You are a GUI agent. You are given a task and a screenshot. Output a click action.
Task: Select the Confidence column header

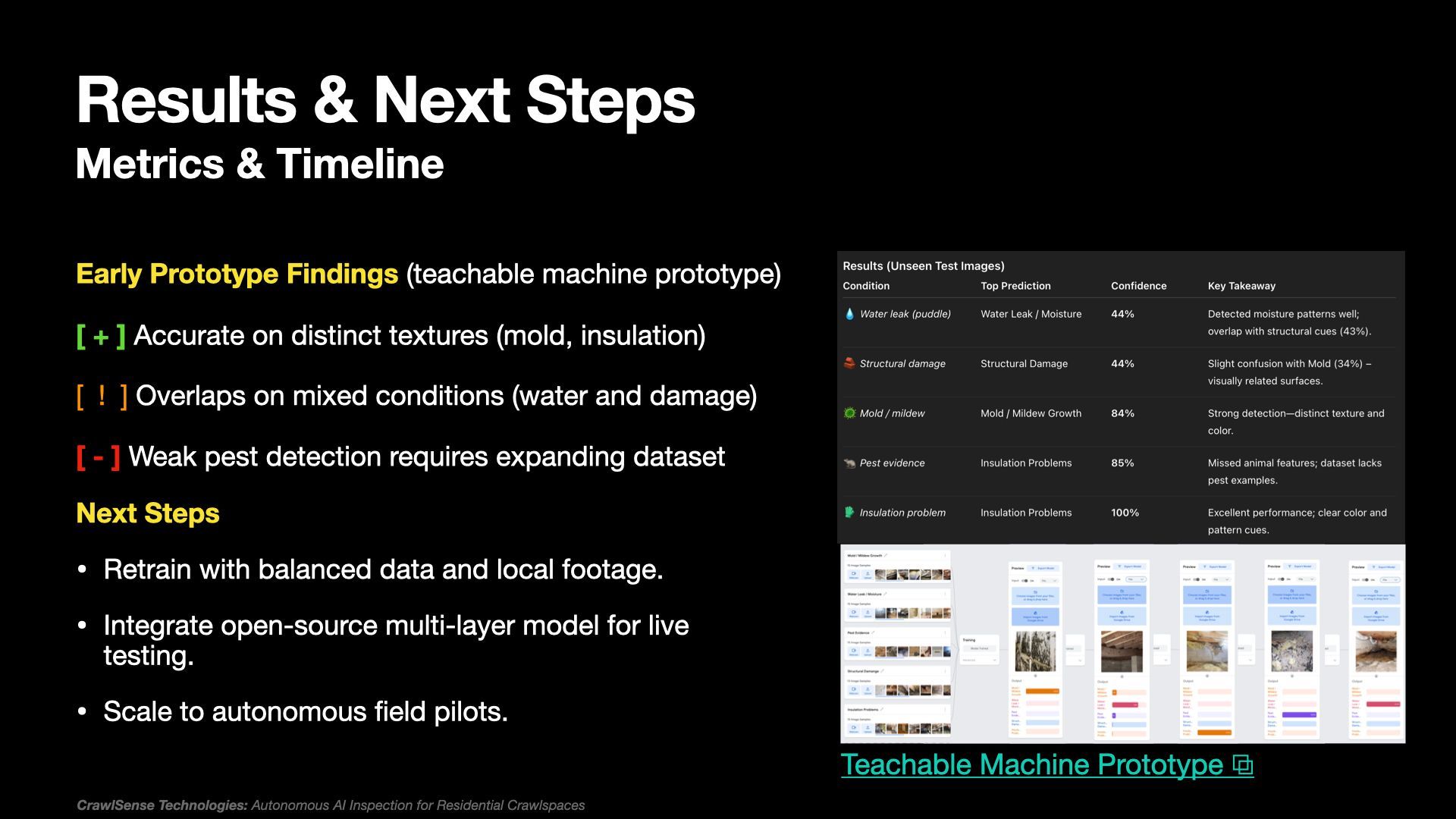pos(1138,286)
